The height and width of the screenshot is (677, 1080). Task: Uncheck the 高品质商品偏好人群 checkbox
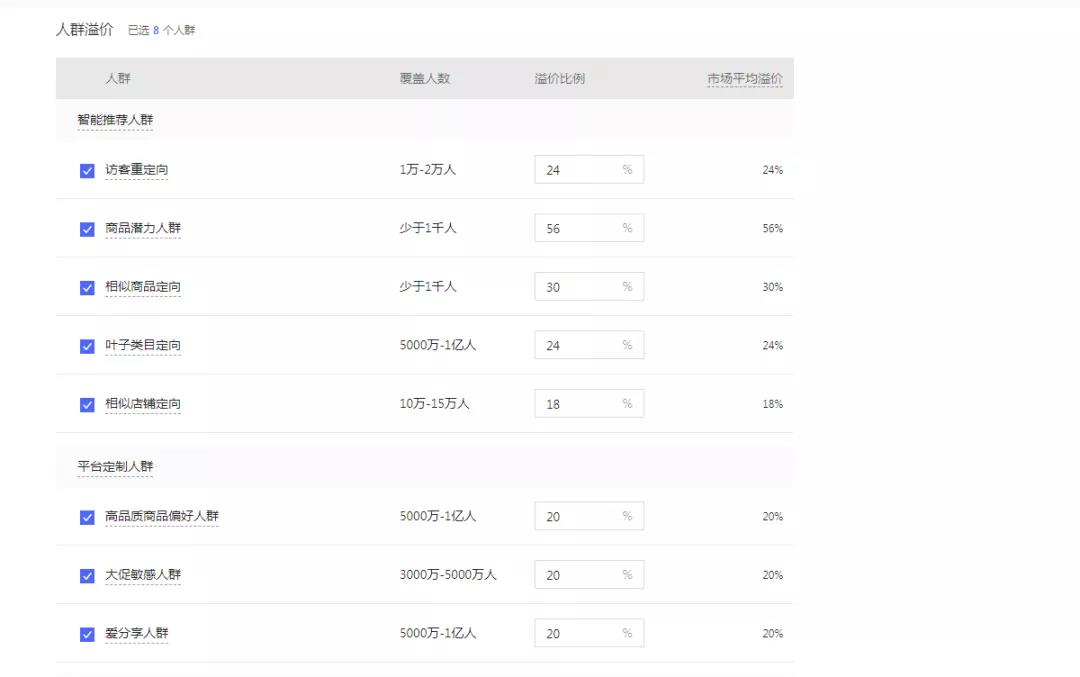(x=87, y=517)
